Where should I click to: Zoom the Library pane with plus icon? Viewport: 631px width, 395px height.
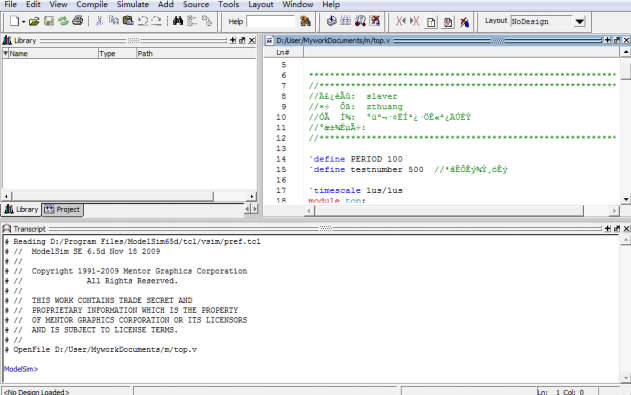pos(233,40)
